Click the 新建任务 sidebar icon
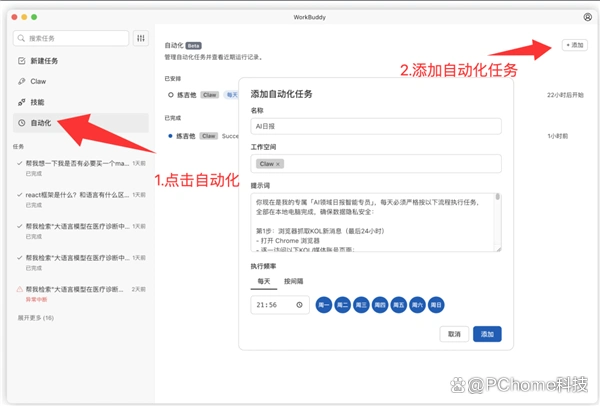The image size is (600, 406). click(x=22, y=61)
